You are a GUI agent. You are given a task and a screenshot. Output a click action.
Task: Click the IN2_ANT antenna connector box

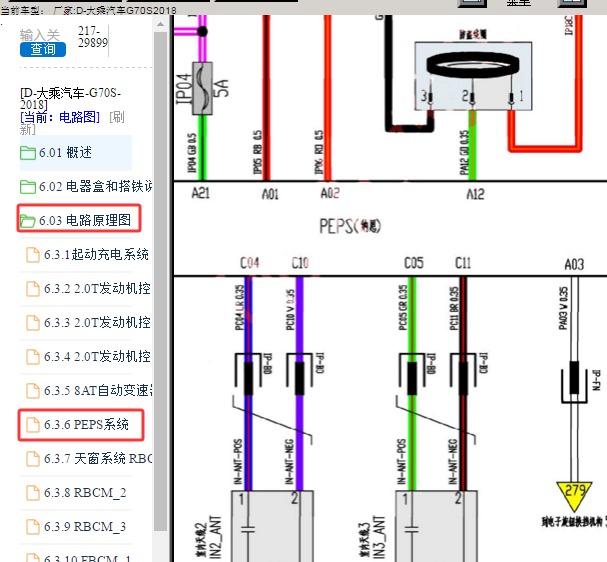pyautogui.click(x=273, y=526)
